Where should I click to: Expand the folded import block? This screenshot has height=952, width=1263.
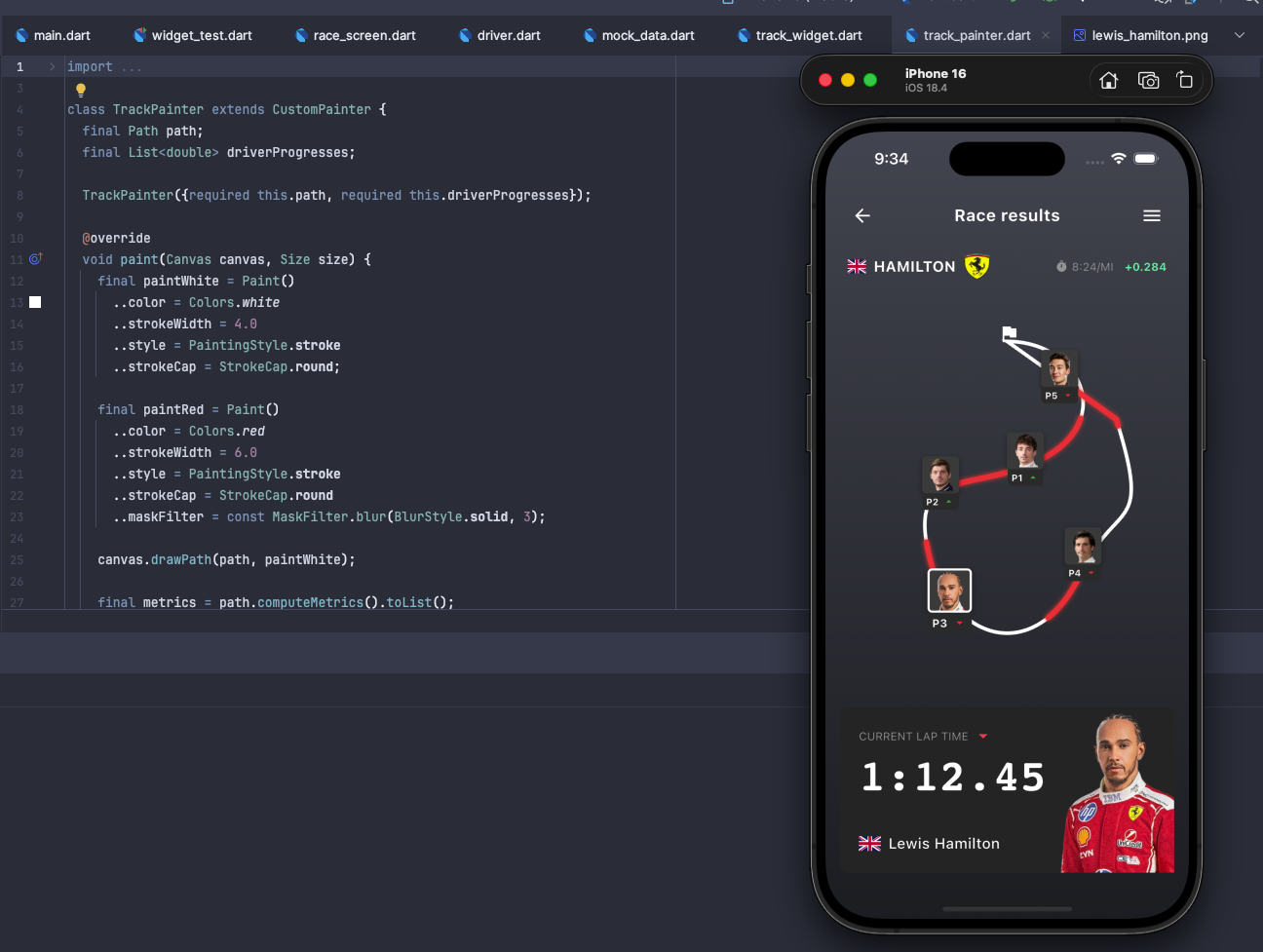[52, 67]
